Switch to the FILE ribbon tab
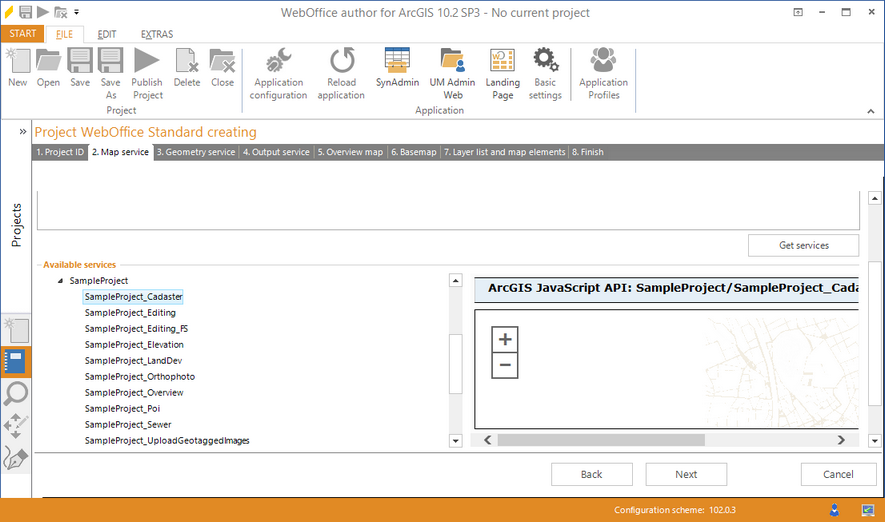 64,34
